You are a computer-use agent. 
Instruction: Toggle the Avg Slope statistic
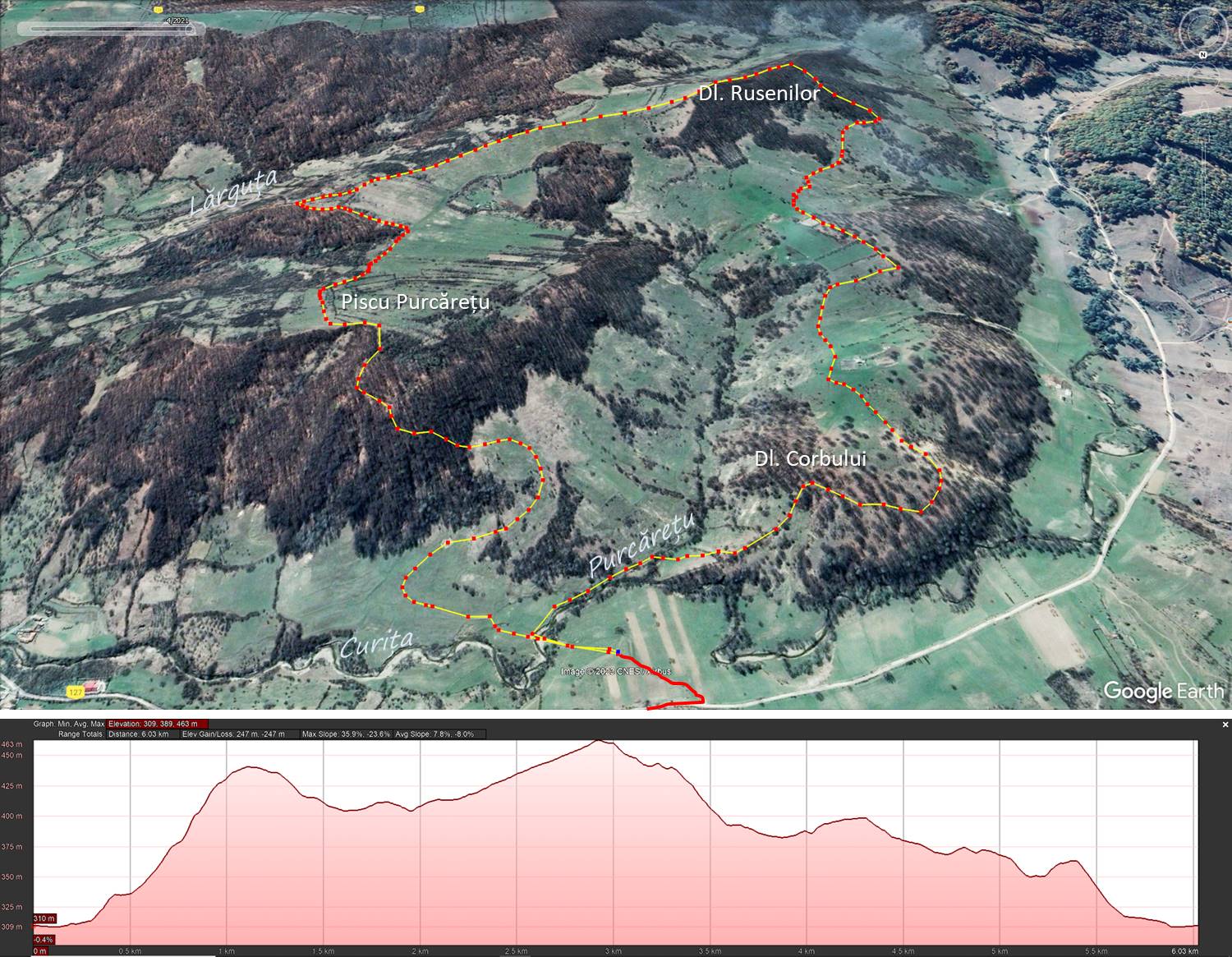point(434,734)
